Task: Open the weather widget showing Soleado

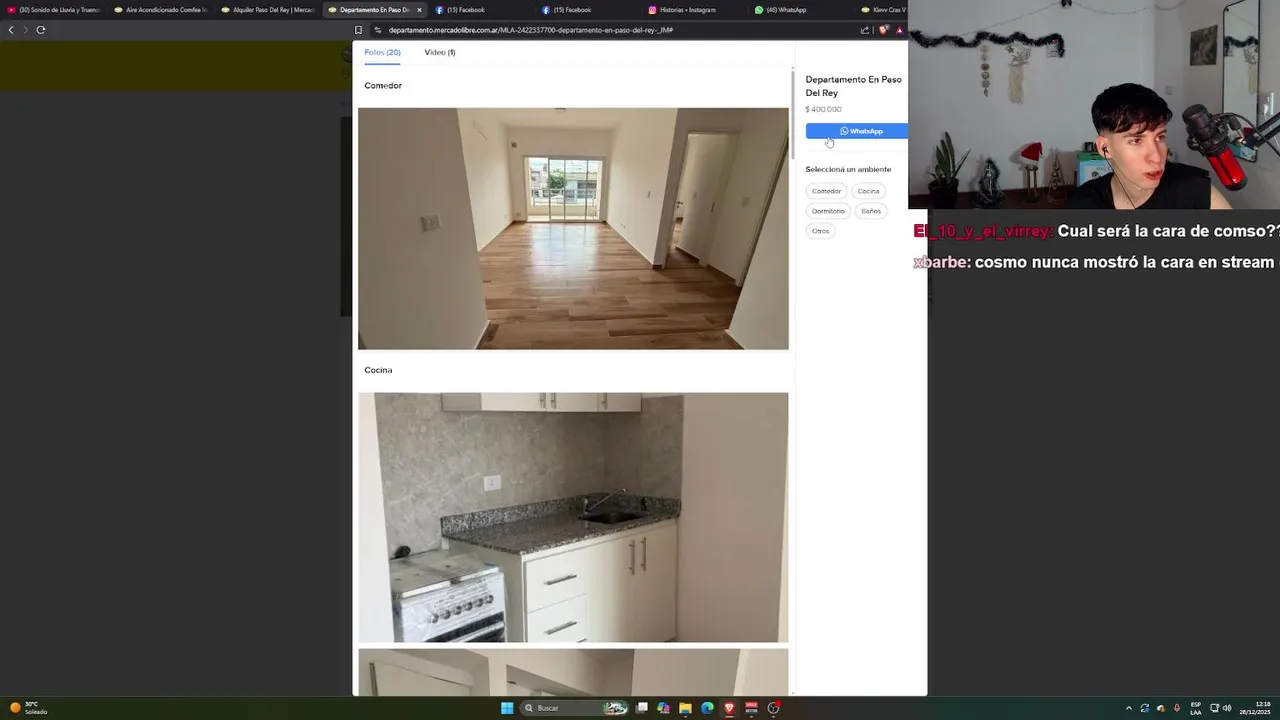Action: click(30, 708)
